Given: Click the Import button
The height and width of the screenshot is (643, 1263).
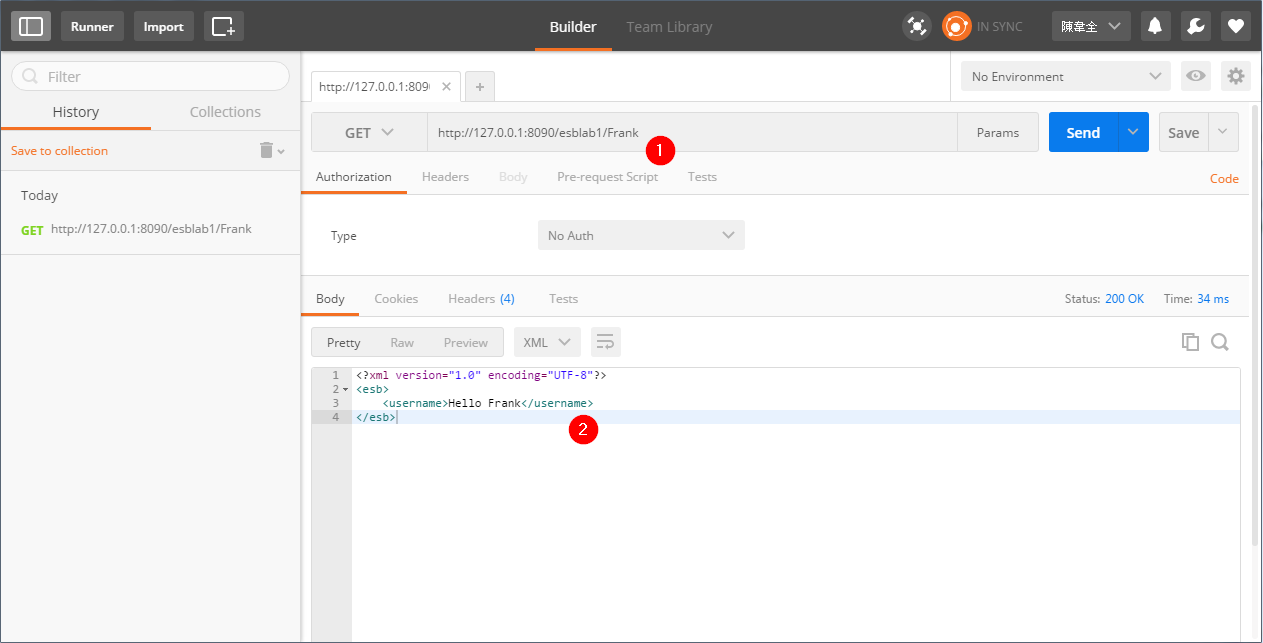Looking at the screenshot, I should pos(163,26).
